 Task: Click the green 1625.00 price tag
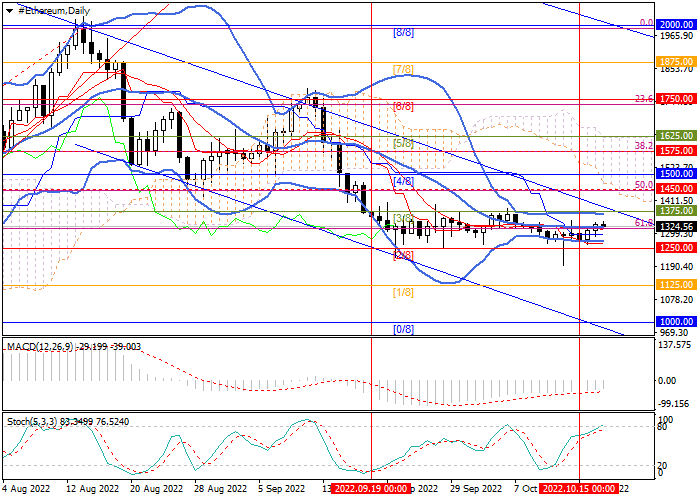click(x=676, y=135)
